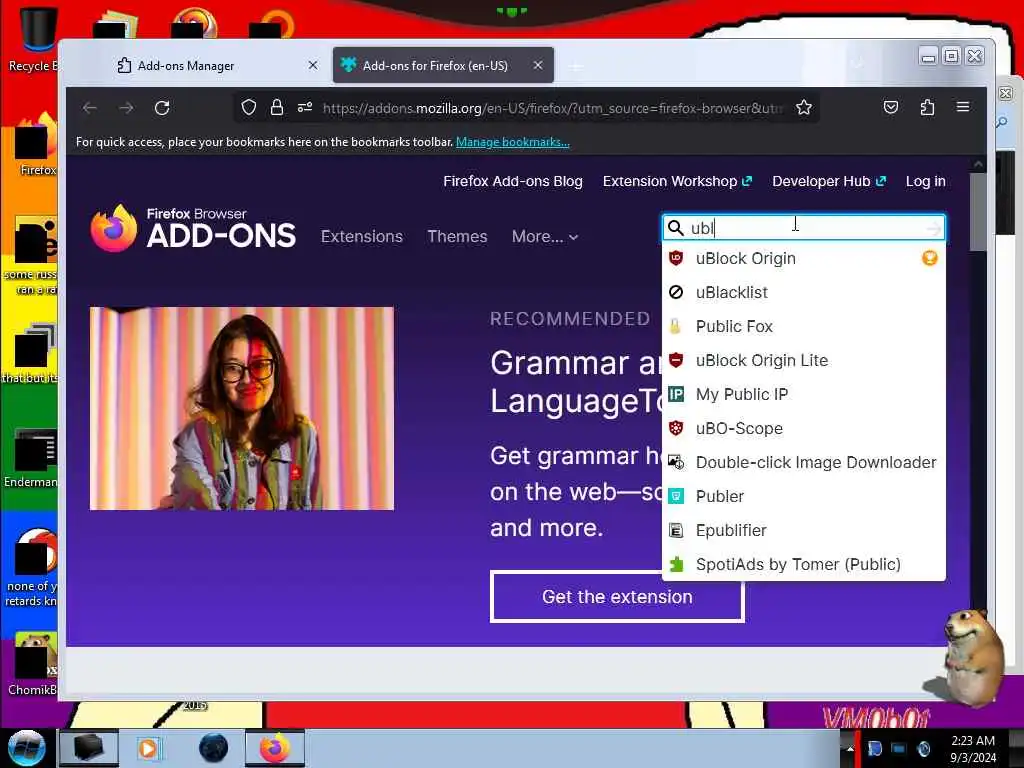Bookmark this page with the star icon
1024x768 pixels.
[x=804, y=108]
